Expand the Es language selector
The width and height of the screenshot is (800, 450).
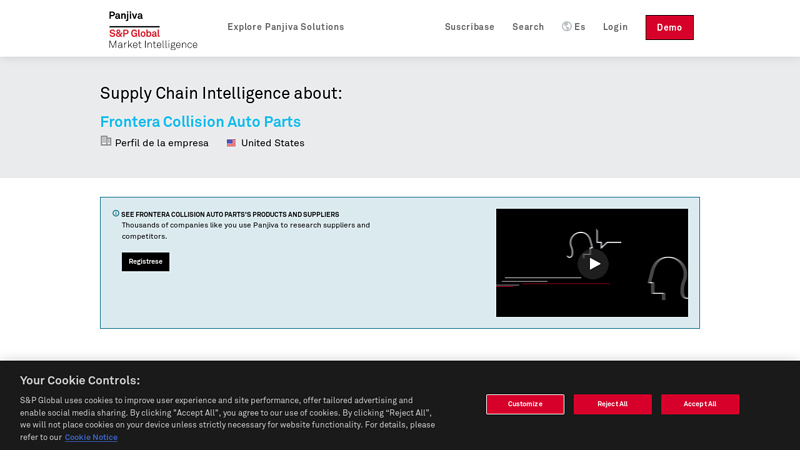(579, 27)
